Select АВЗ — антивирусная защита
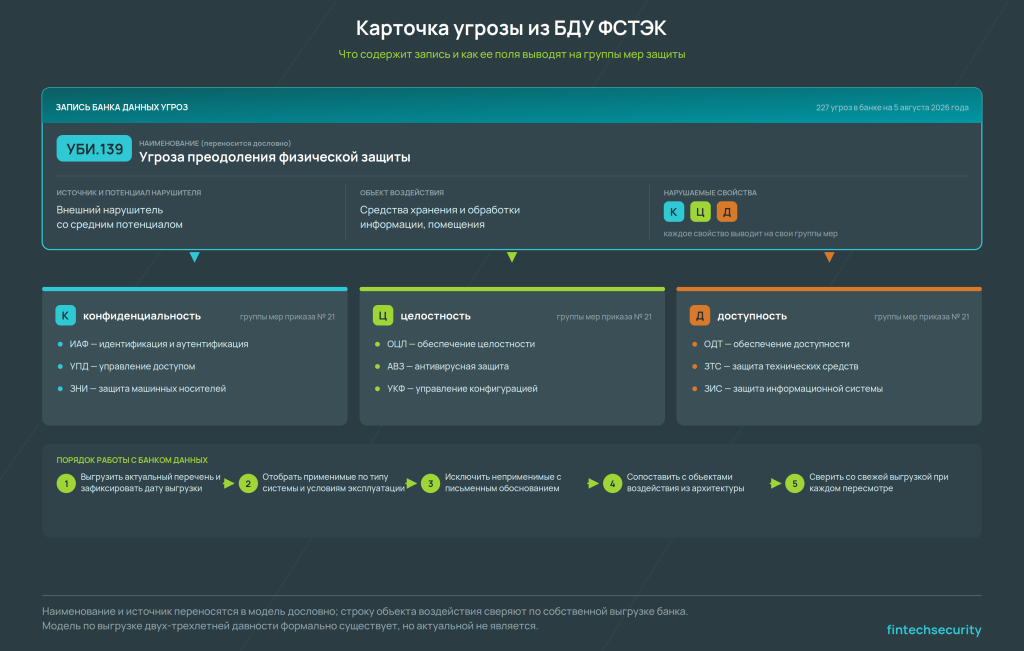1024x651 pixels. point(448,366)
